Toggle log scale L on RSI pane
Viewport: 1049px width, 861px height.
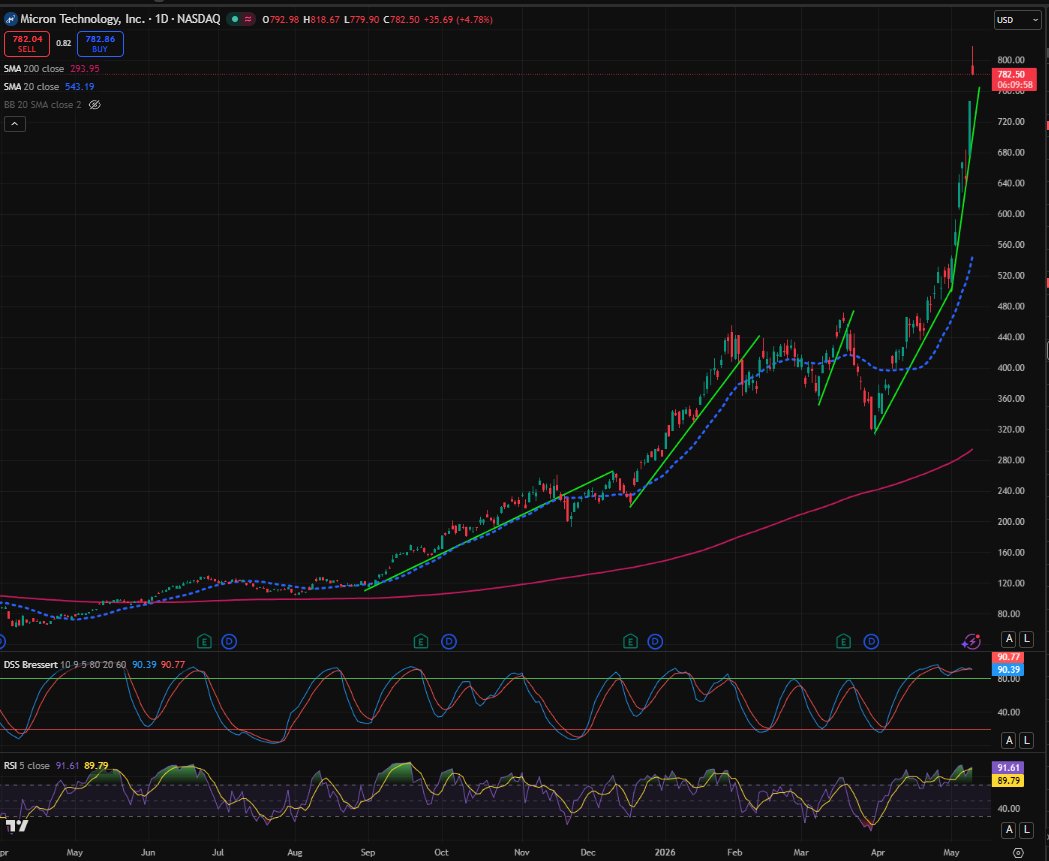point(1026,830)
